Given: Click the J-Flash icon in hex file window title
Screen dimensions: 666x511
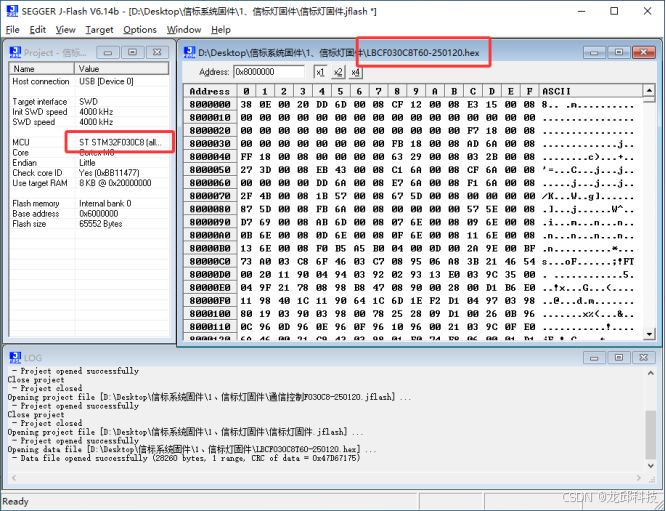Looking at the screenshot, I should [x=189, y=52].
